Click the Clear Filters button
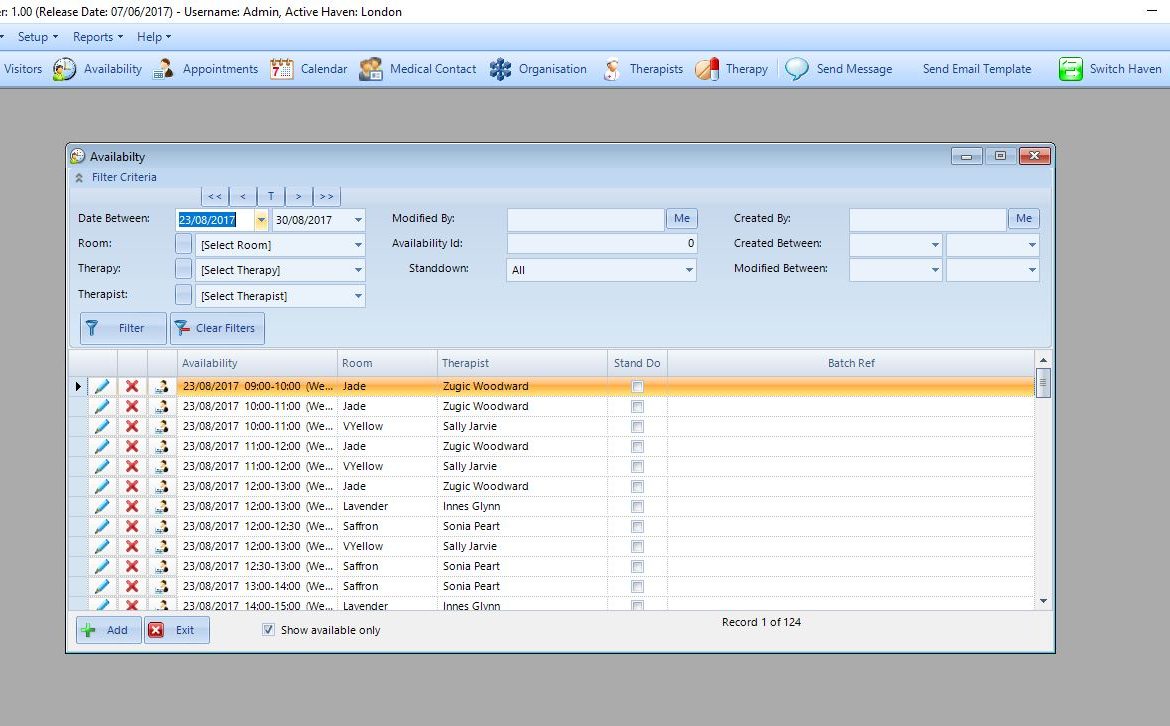1170x726 pixels. [217, 328]
